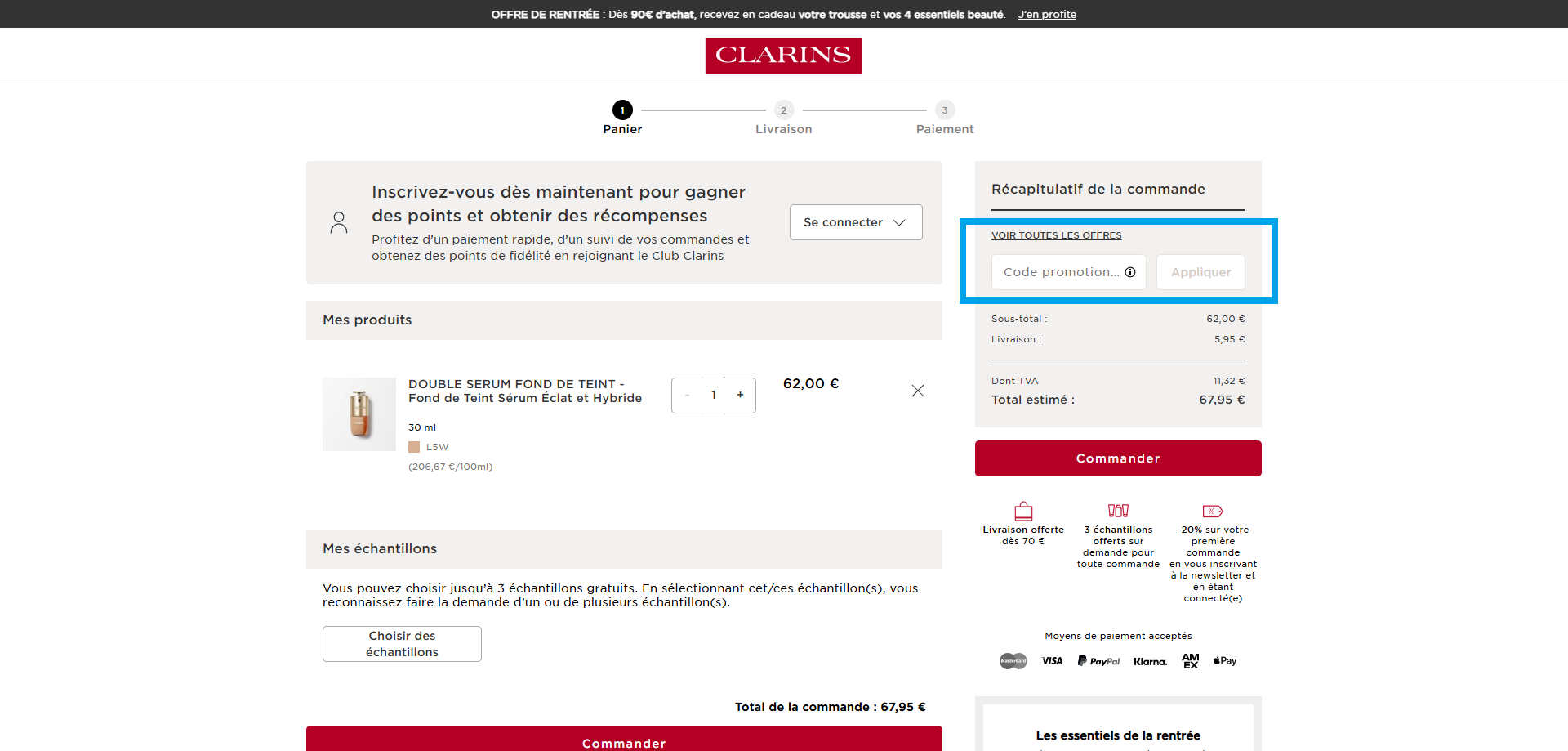
Task: Click the Commander button in order summary
Action: (x=1118, y=458)
